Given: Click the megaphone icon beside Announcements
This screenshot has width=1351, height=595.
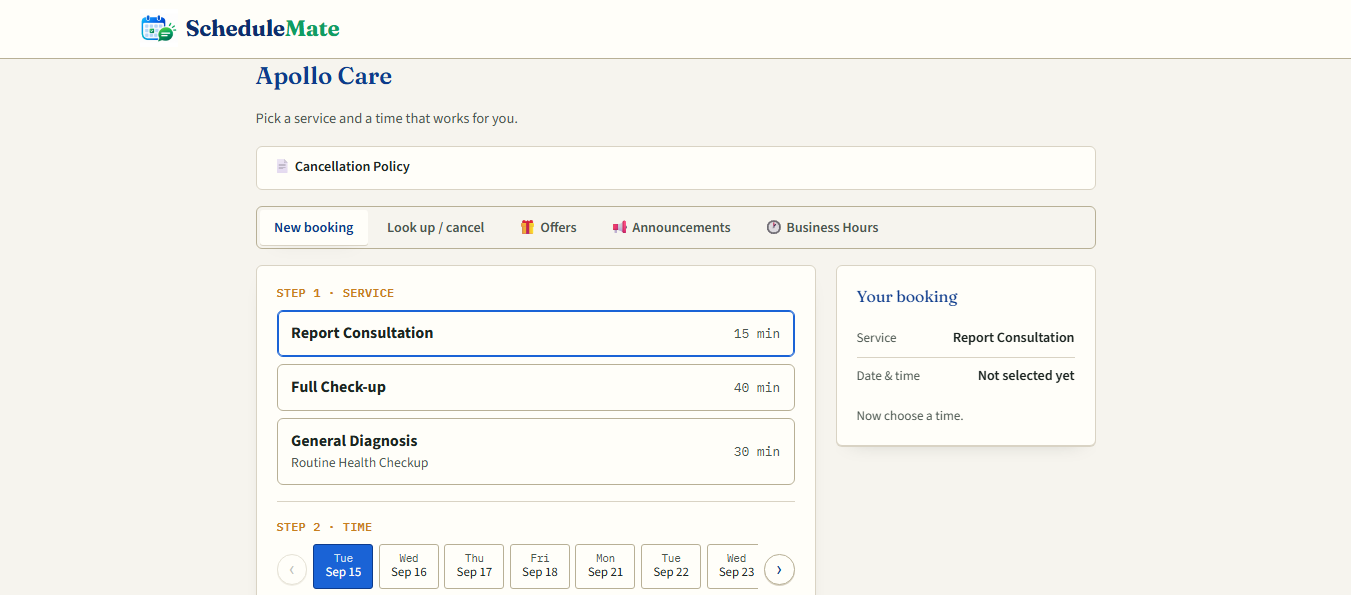Looking at the screenshot, I should tap(619, 227).
